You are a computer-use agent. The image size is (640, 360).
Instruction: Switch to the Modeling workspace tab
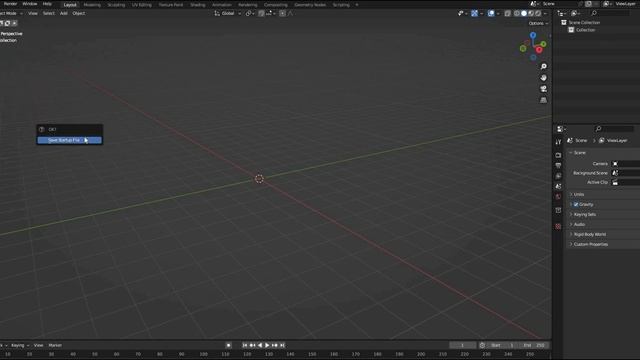click(92, 5)
